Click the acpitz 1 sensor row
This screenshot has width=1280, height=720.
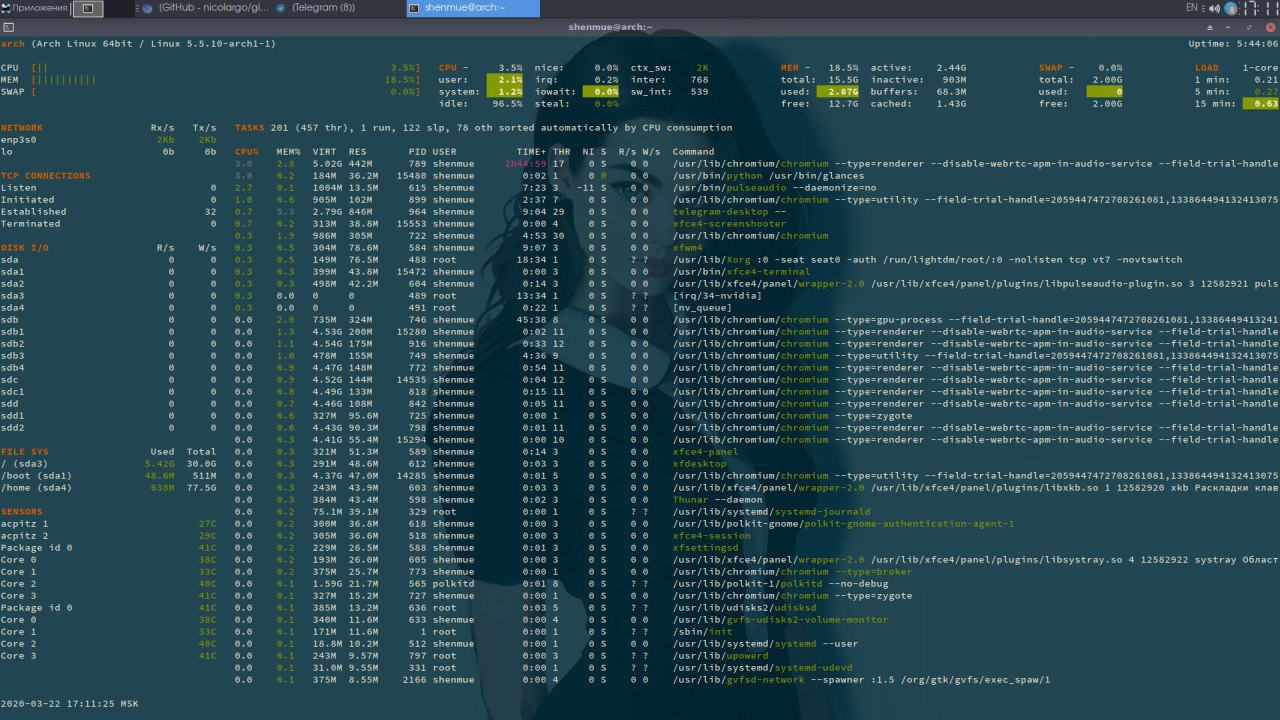(x=109, y=524)
